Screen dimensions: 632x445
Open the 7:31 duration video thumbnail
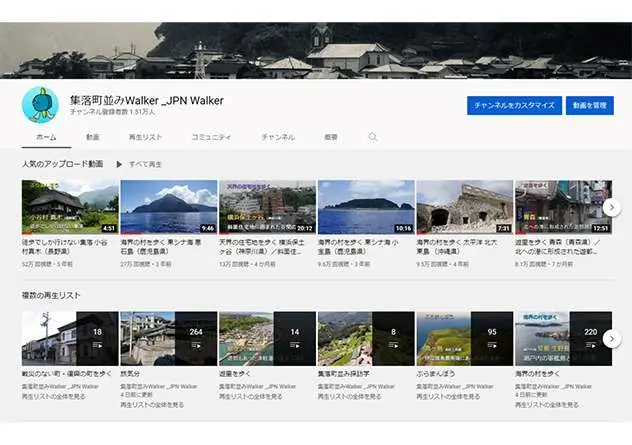464,207
